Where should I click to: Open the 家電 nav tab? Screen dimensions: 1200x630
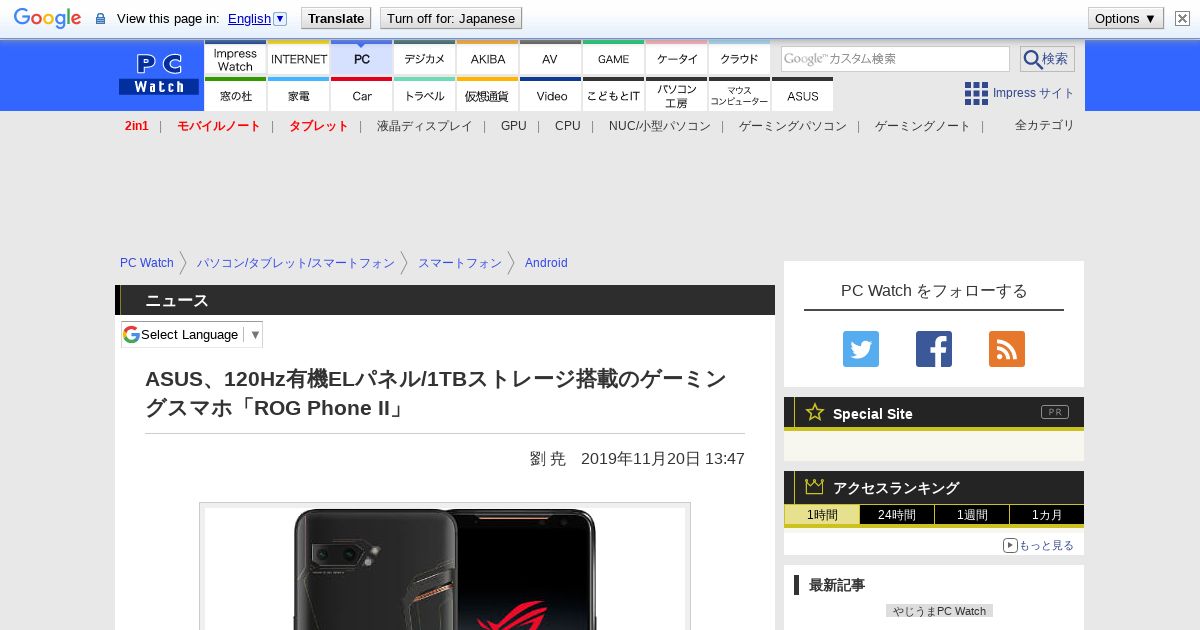pyautogui.click(x=299, y=95)
